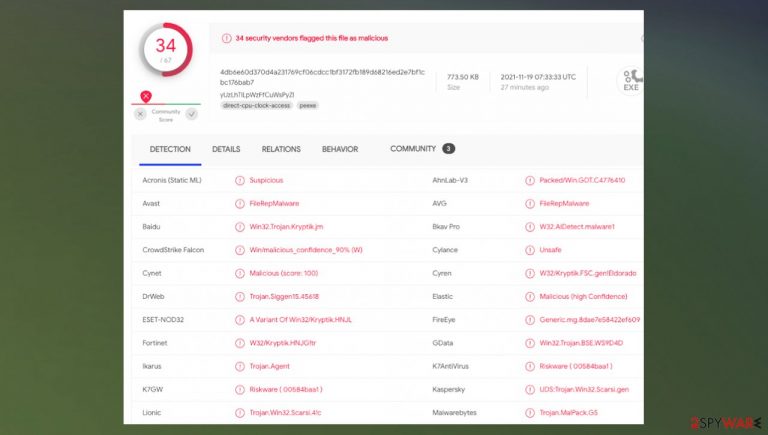This screenshot has width=768, height=435.
Task: Click the file hash 4db6e60d370d4a... text
Action: pyautogui.click(x=322, y=77)
